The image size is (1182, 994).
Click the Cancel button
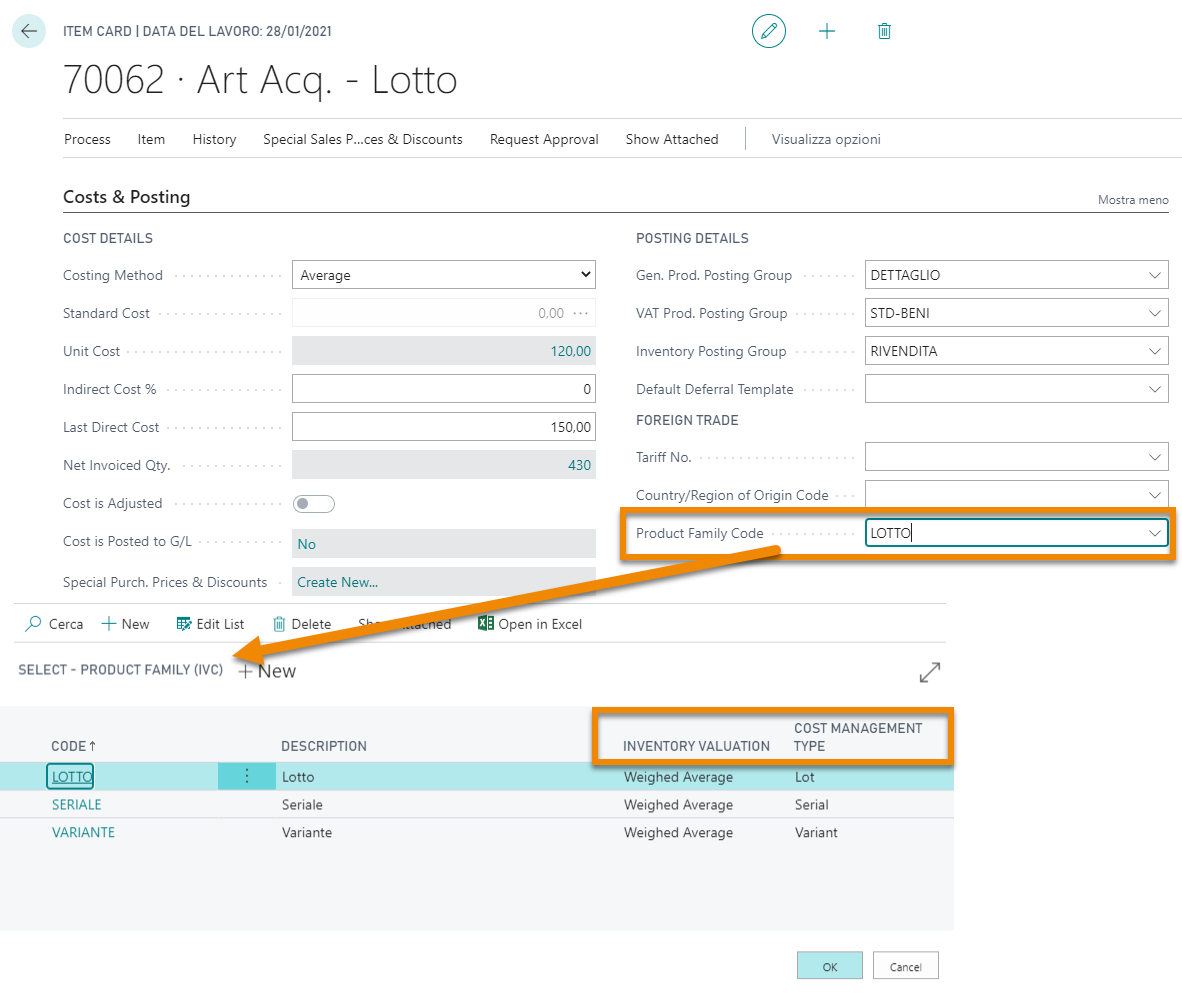click(905, 966)
